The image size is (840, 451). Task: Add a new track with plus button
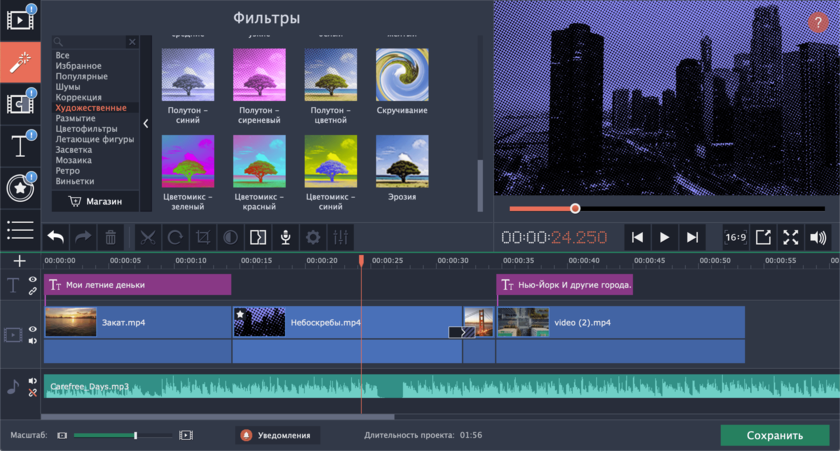pyautogui.click(x=19, y=261)
